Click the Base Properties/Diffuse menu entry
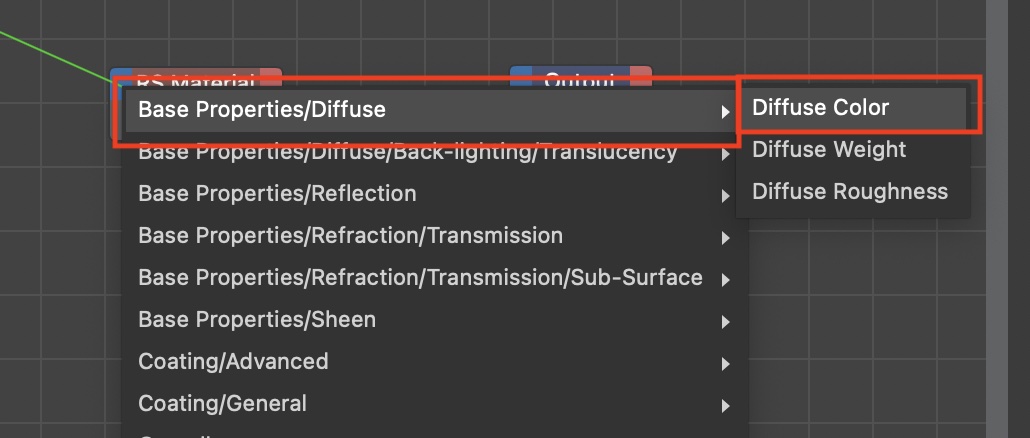1030x438 pixels. coord(262,109)
